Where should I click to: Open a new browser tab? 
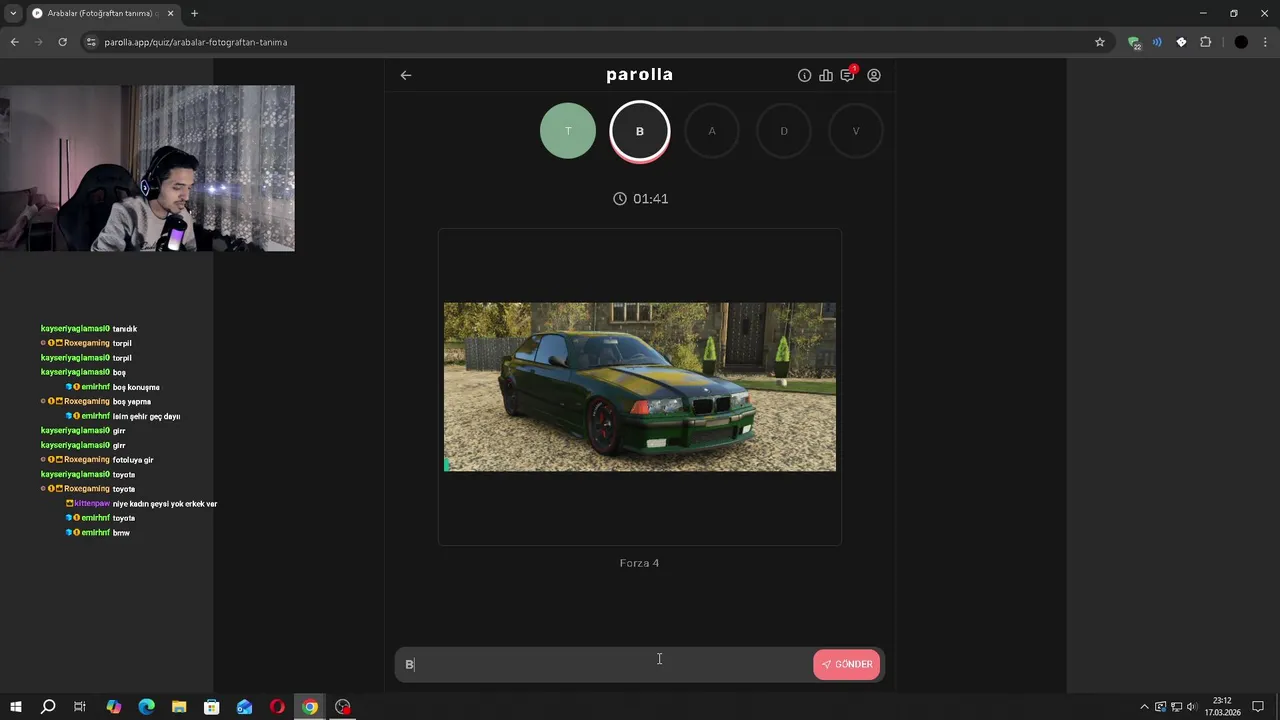pyautogui.click(x=195, y=13)
